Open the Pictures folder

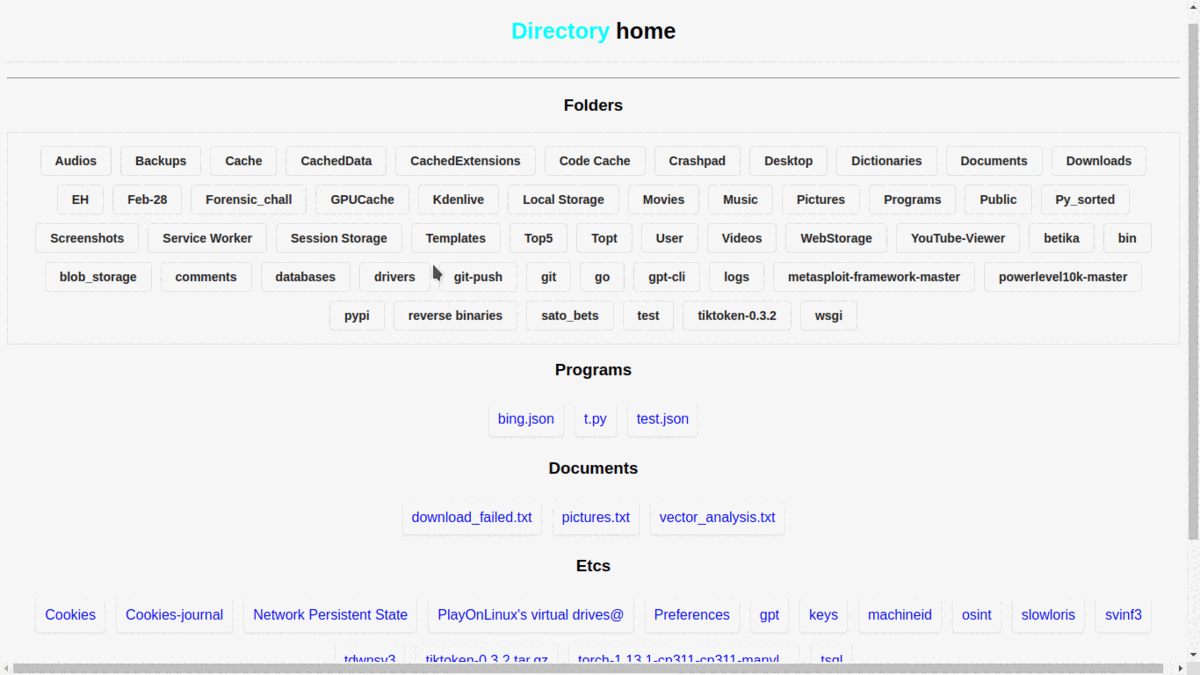point(821,200)
